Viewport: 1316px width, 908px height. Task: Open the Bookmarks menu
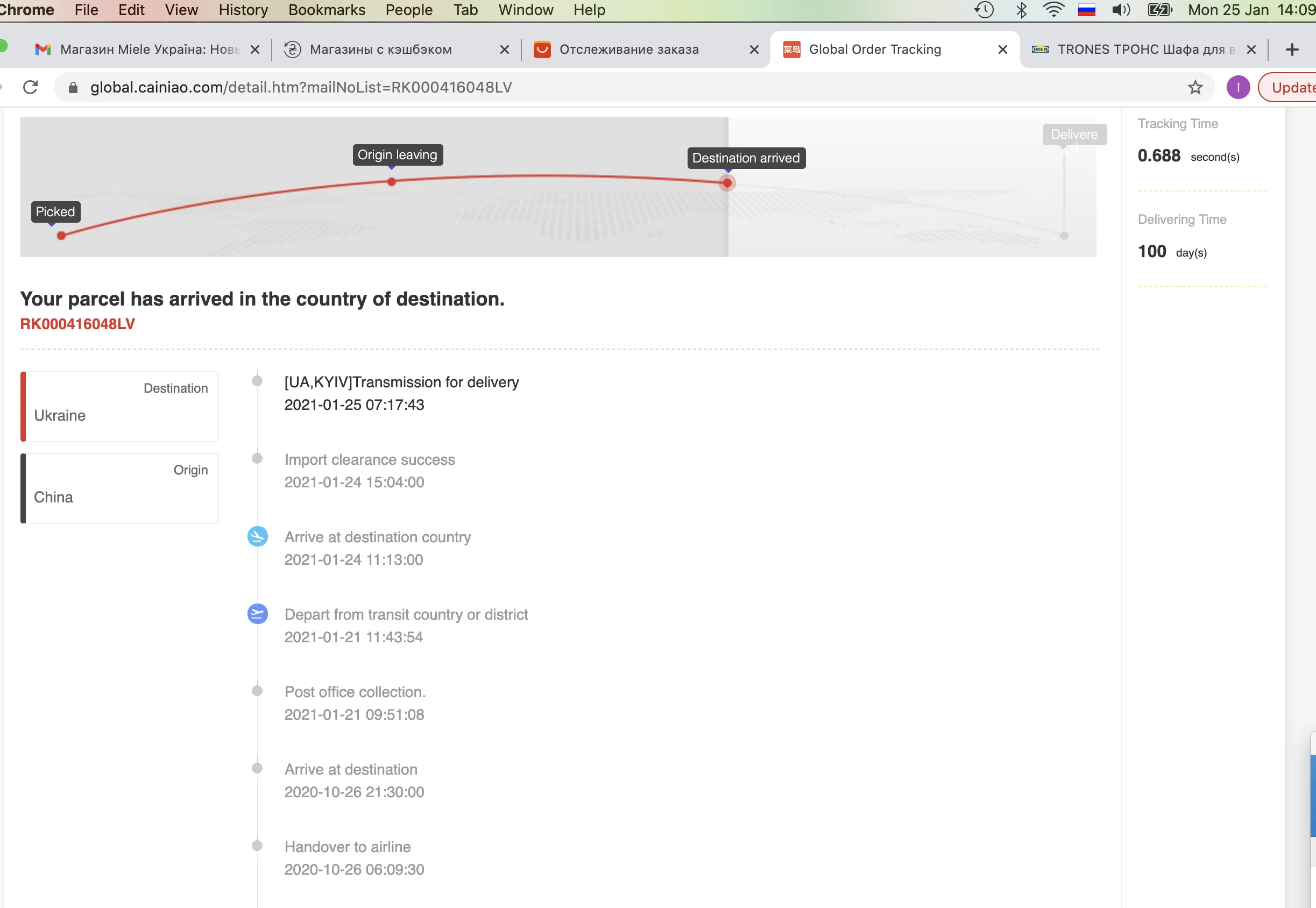(x=327, y=10)
